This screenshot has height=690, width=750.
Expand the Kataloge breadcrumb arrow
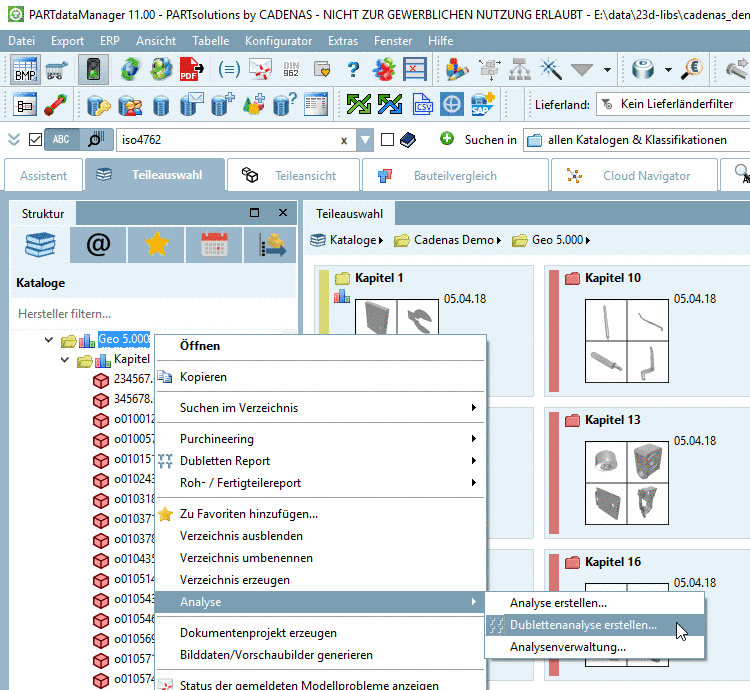(381, 240)
